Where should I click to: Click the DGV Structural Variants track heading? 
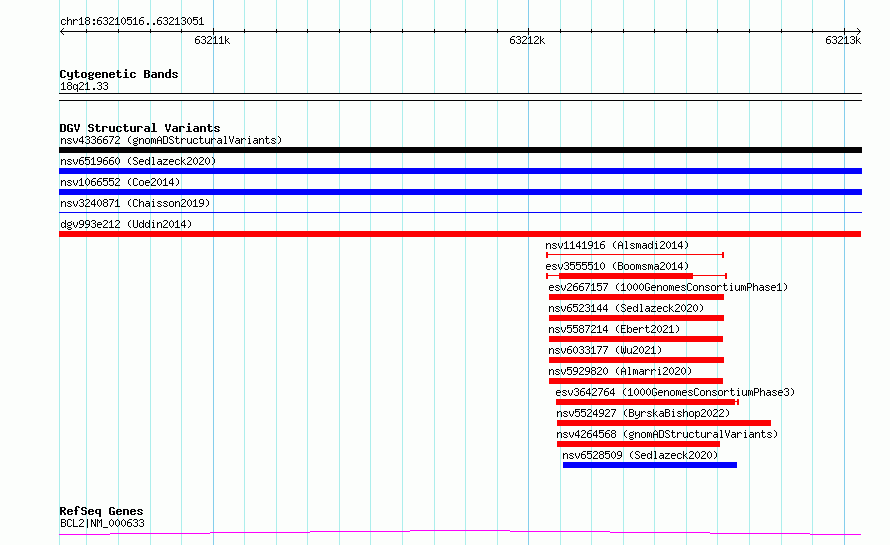140,128
